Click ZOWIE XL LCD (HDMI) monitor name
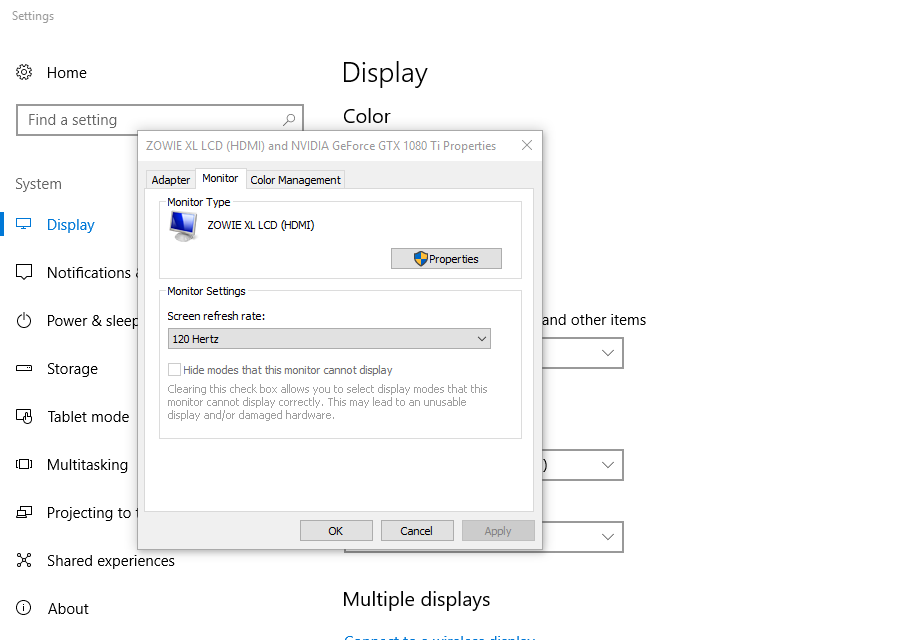Image resolution: width=916 pixels, height=640 pixels. 261,225
